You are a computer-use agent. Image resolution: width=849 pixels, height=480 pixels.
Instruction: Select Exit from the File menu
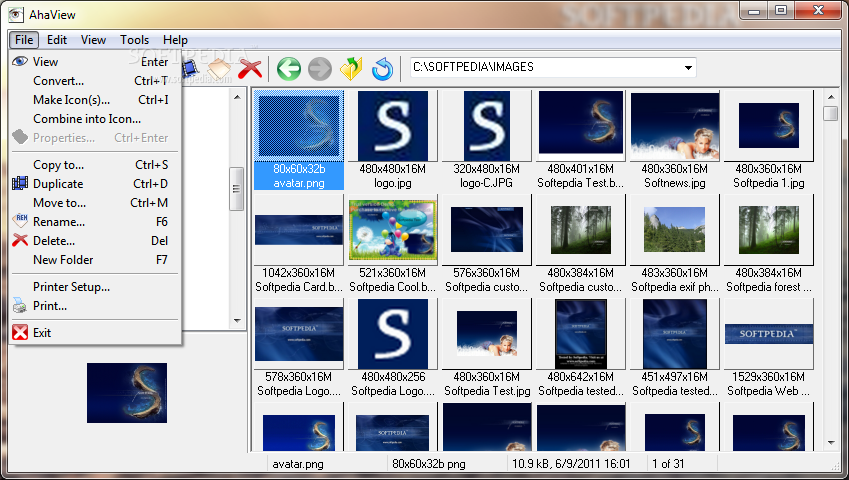(x=95, y=332)
